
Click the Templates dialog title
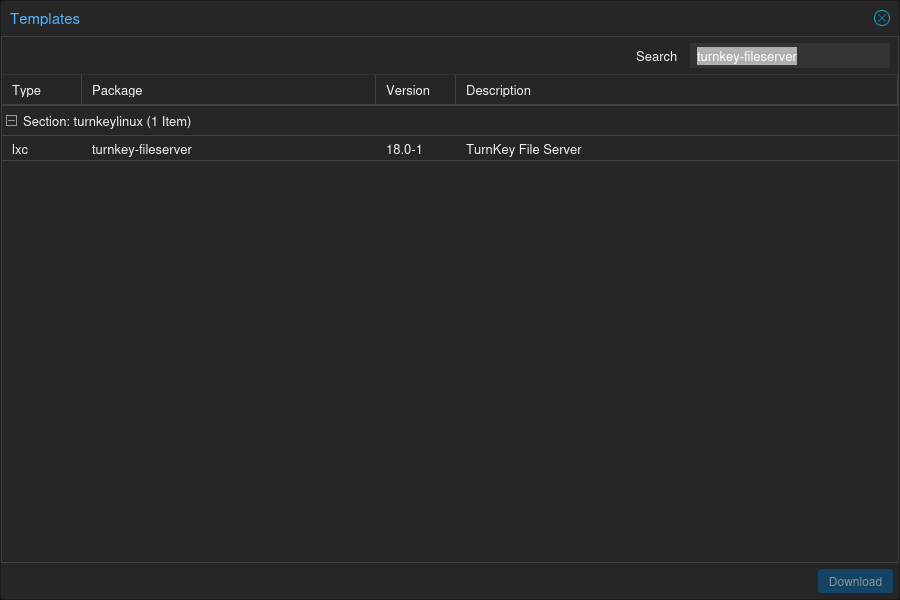pos(45,19)
